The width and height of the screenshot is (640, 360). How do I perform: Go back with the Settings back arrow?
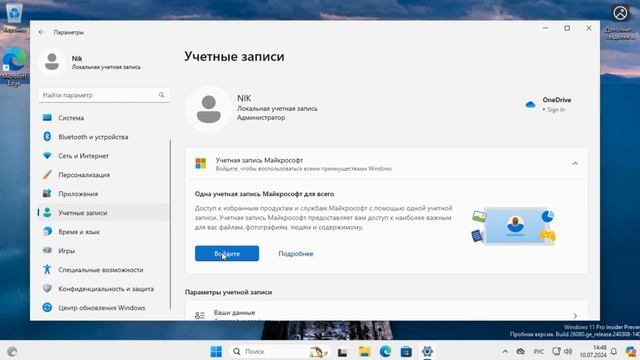[41, 32]
